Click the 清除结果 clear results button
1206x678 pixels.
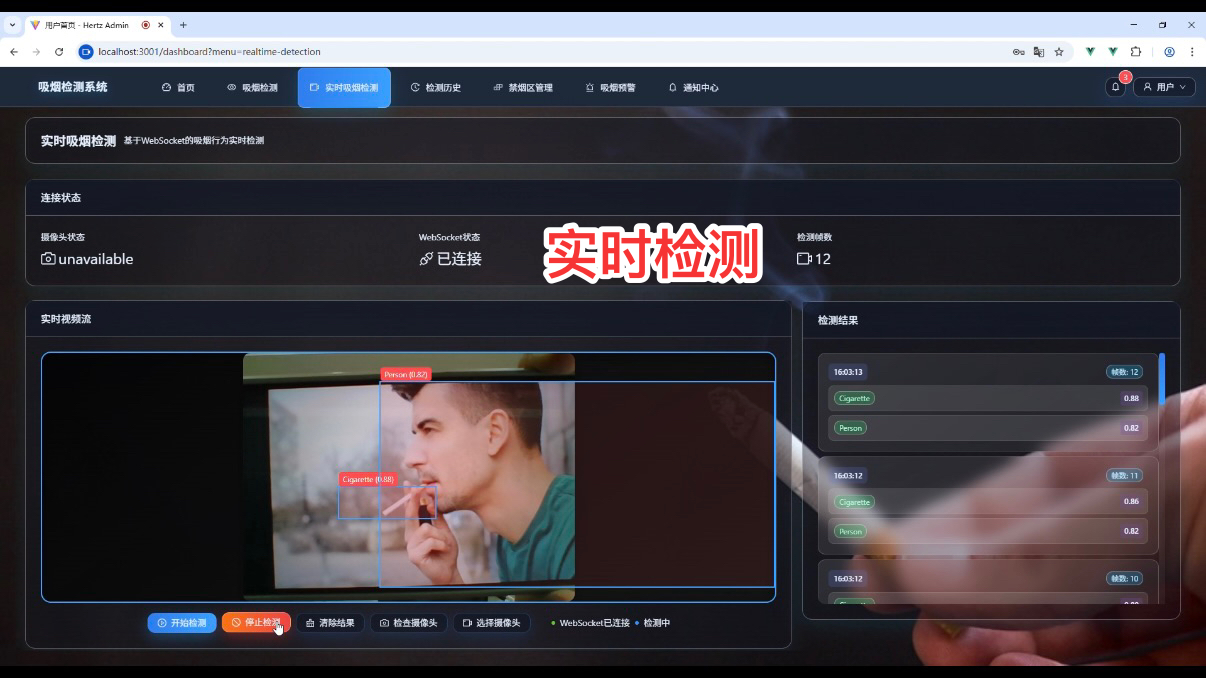point(330,623)
